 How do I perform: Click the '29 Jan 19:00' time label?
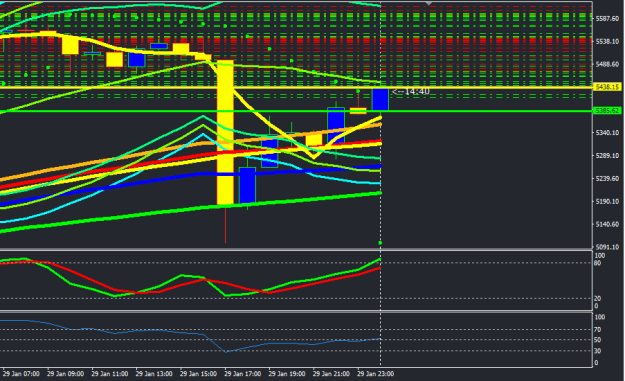click(x=287, y=374)
